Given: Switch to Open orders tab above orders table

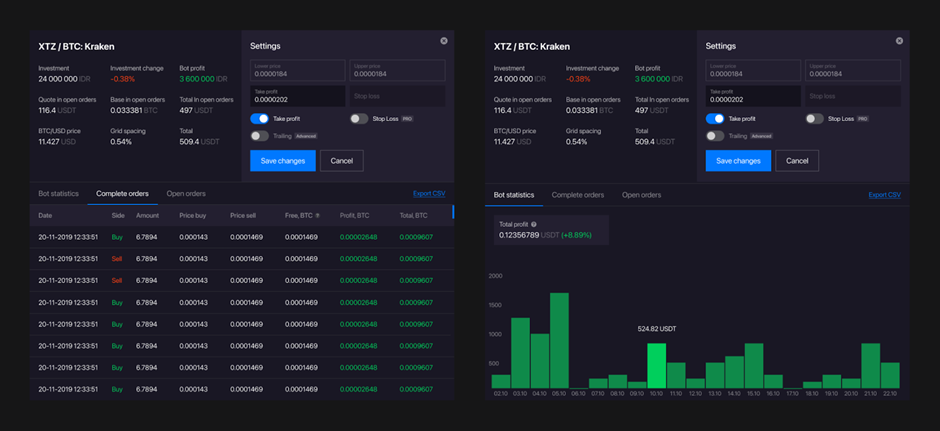Looking at the screenshot, I should 186,194.
